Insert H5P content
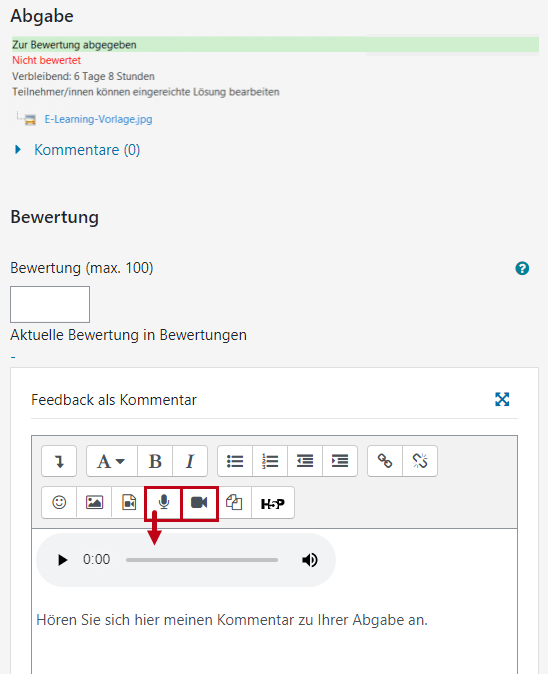The image size is (548, 674). point(273,502)
